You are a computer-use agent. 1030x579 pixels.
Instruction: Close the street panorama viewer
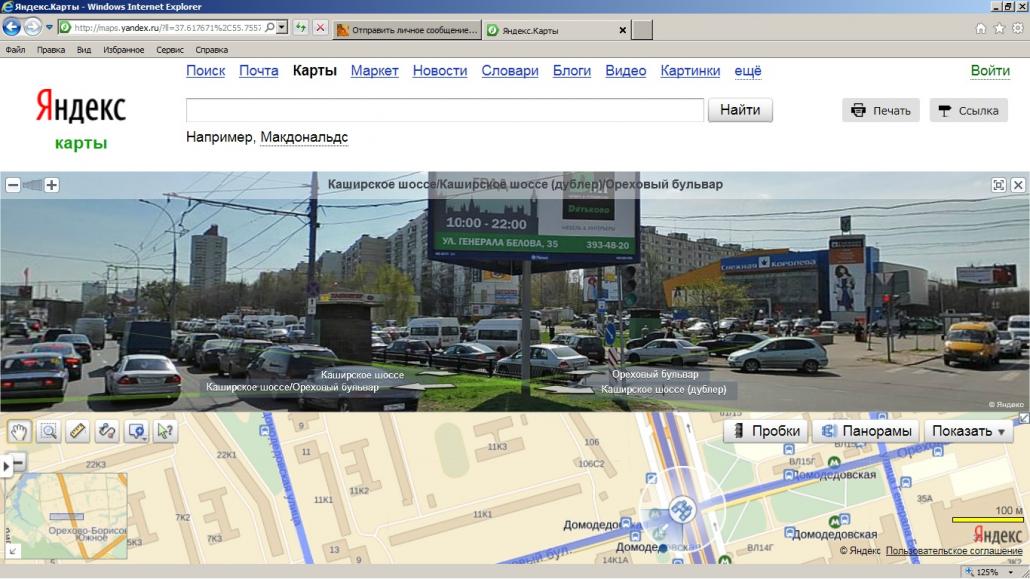pos(1018,185)
